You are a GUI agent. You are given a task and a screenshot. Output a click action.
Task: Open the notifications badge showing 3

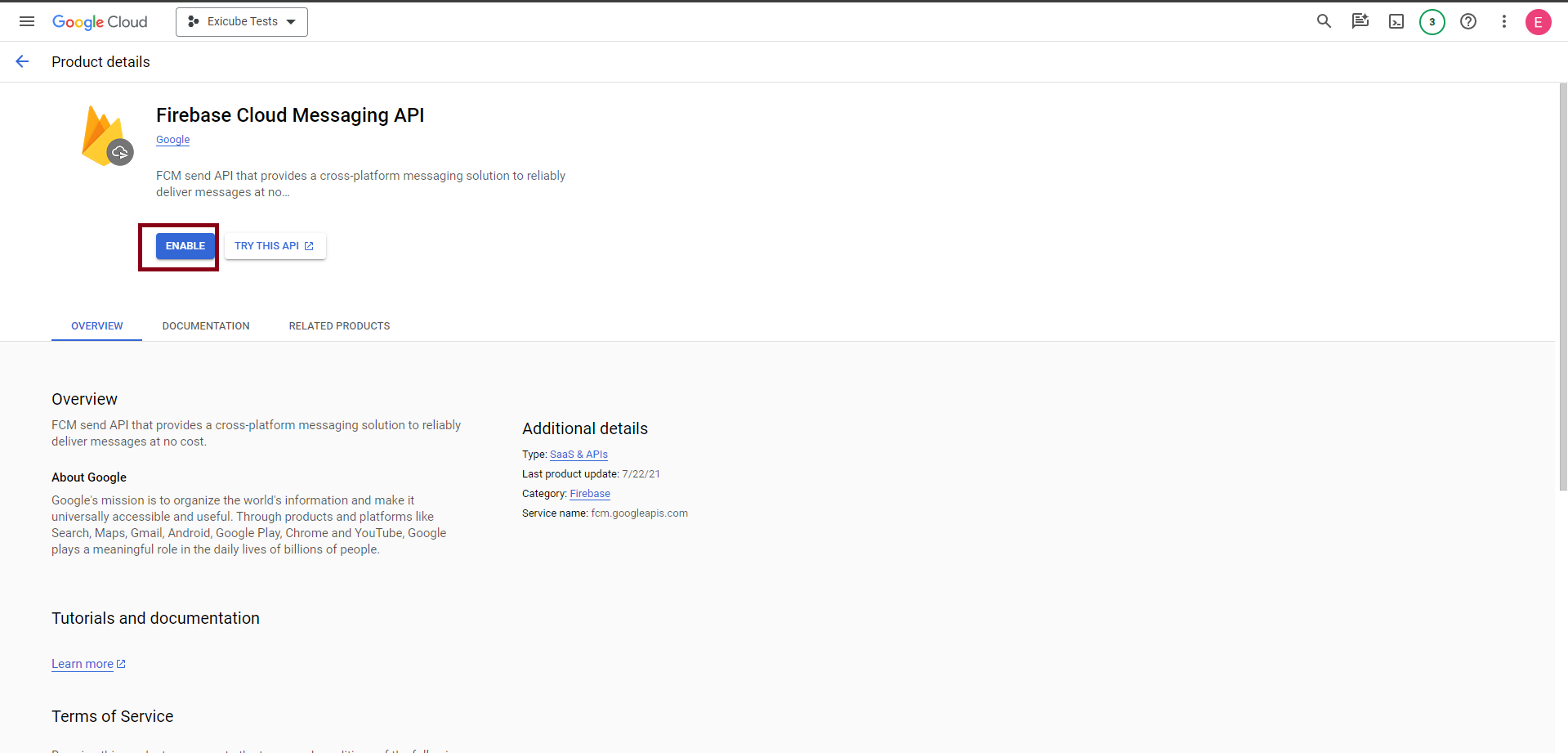pos(1432,22)
